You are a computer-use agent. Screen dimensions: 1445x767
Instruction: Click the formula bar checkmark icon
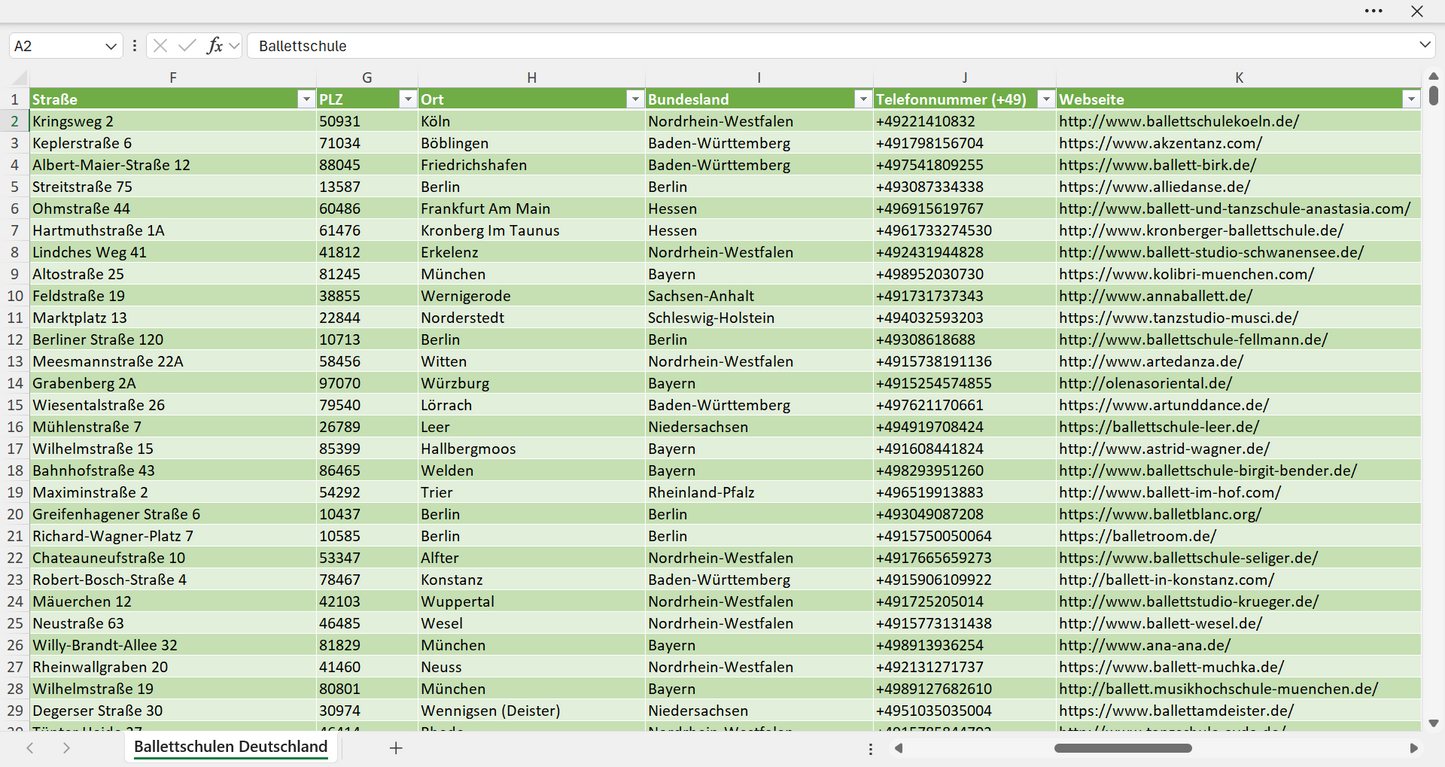(187, 46)
